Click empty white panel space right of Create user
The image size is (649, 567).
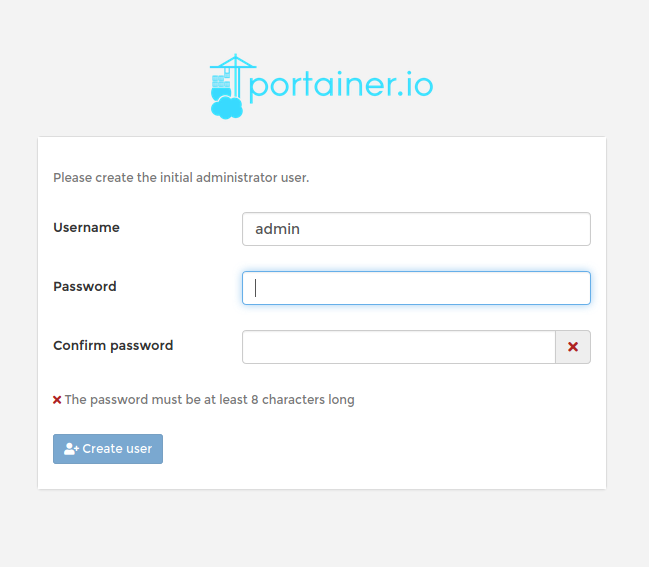pyautogui.click(x=380, y=449)
